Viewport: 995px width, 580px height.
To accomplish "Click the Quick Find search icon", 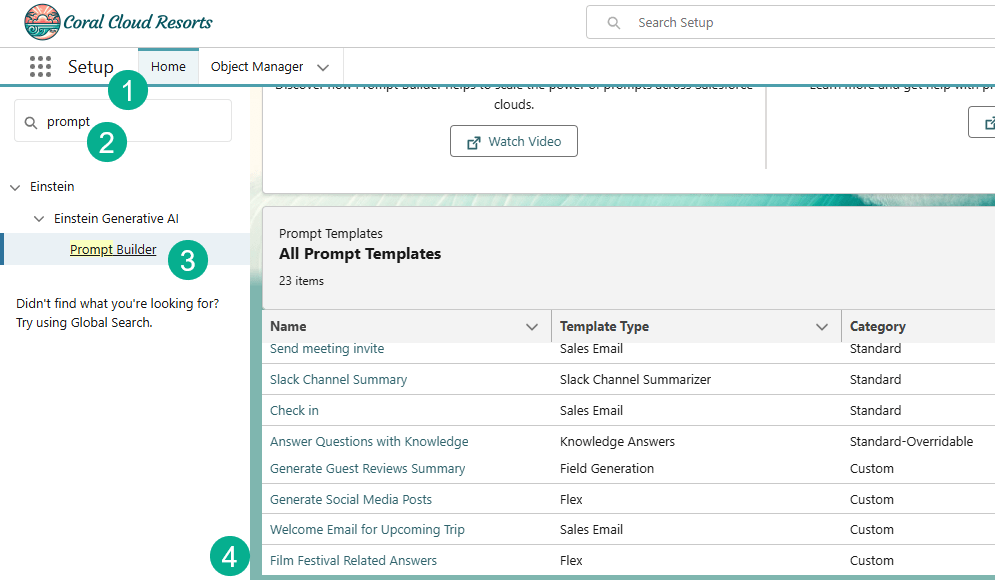I will click(x=31, y=122).
